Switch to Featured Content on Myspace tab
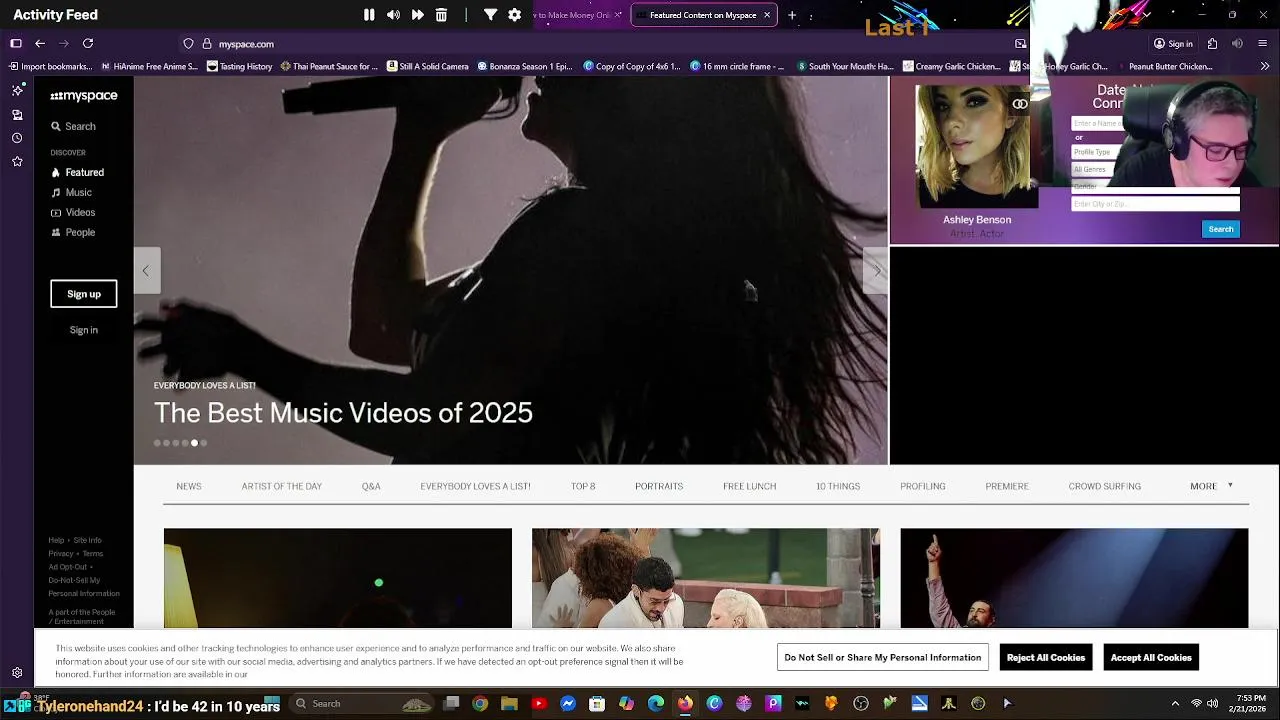1280x720 pixels. tap(702, 15)
